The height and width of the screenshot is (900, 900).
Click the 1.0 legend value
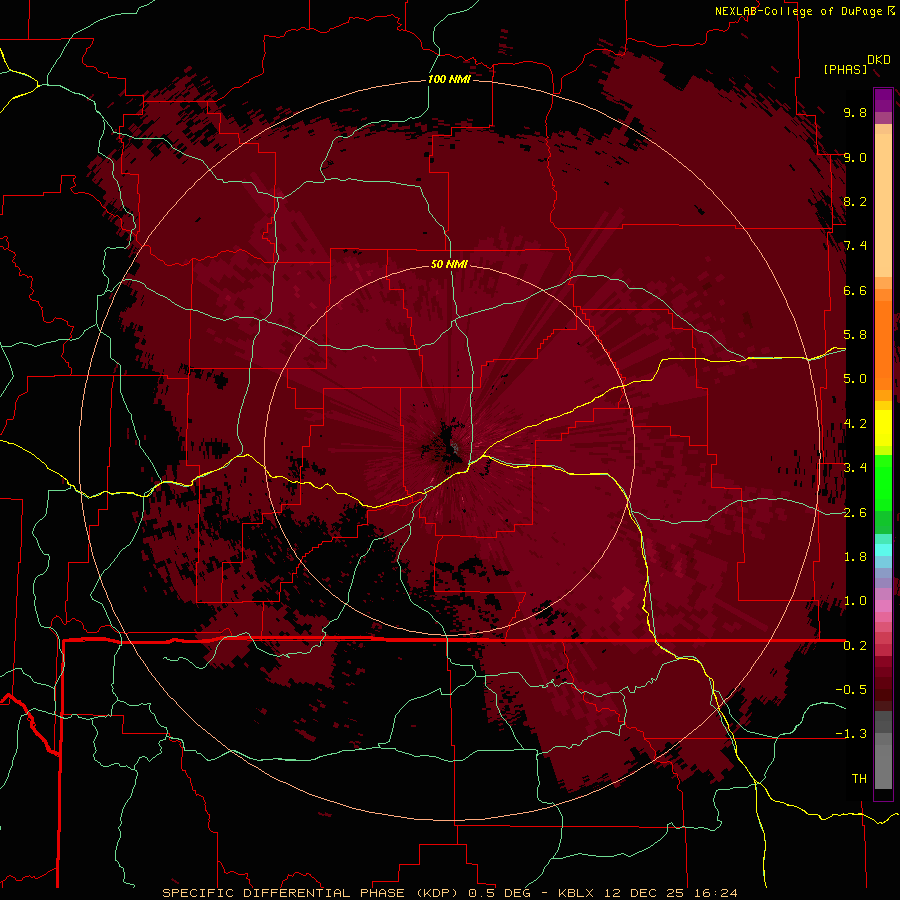coord(855,601)
